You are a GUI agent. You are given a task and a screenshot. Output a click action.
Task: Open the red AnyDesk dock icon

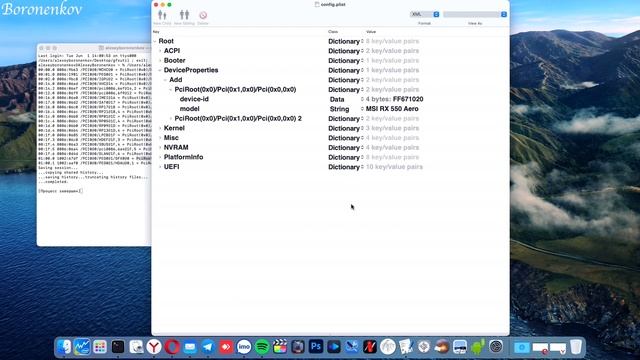click(x=226, y=347)
